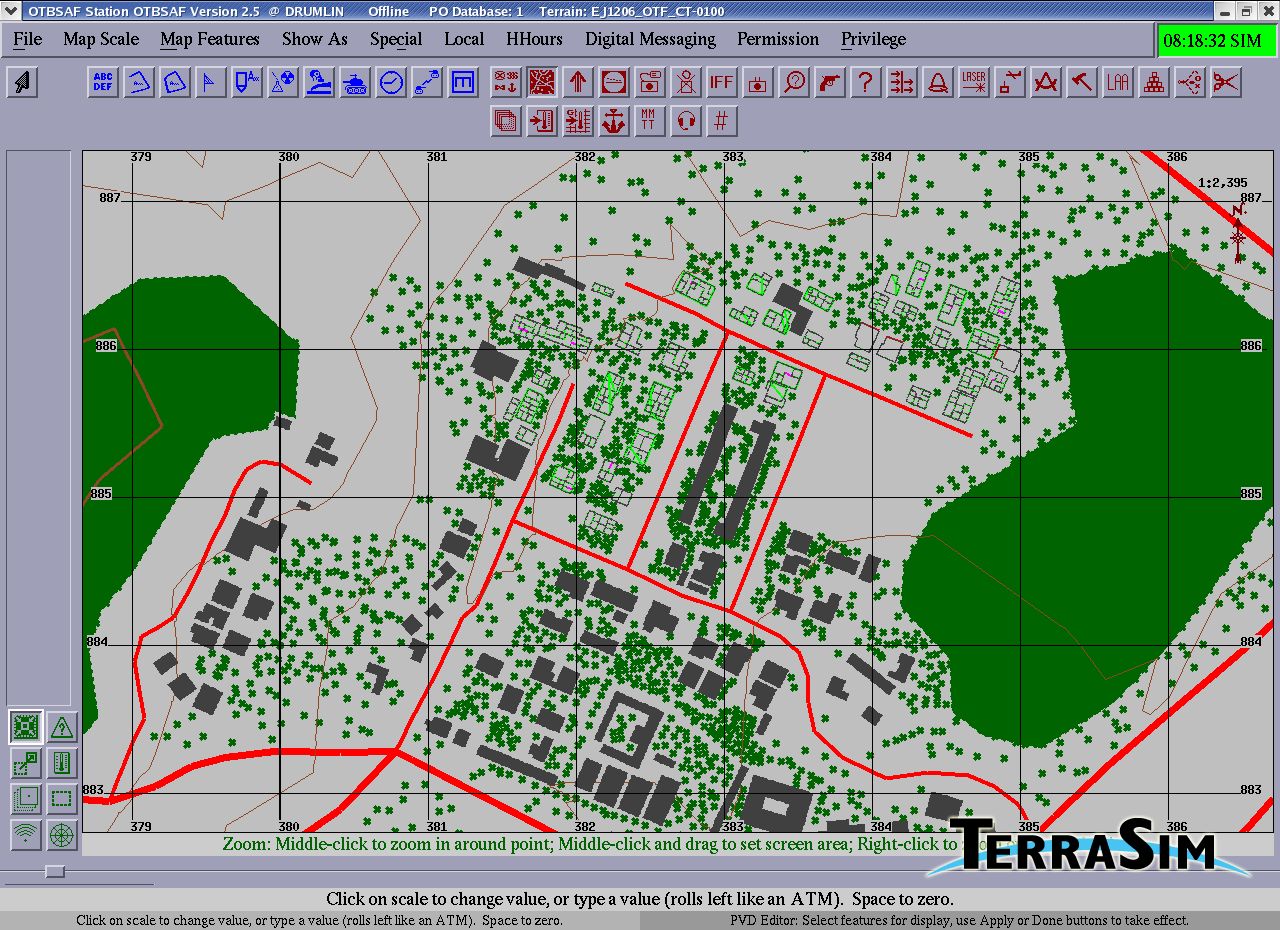Toggle the green stacked-page center button
1280x930 pixels.
26,799
